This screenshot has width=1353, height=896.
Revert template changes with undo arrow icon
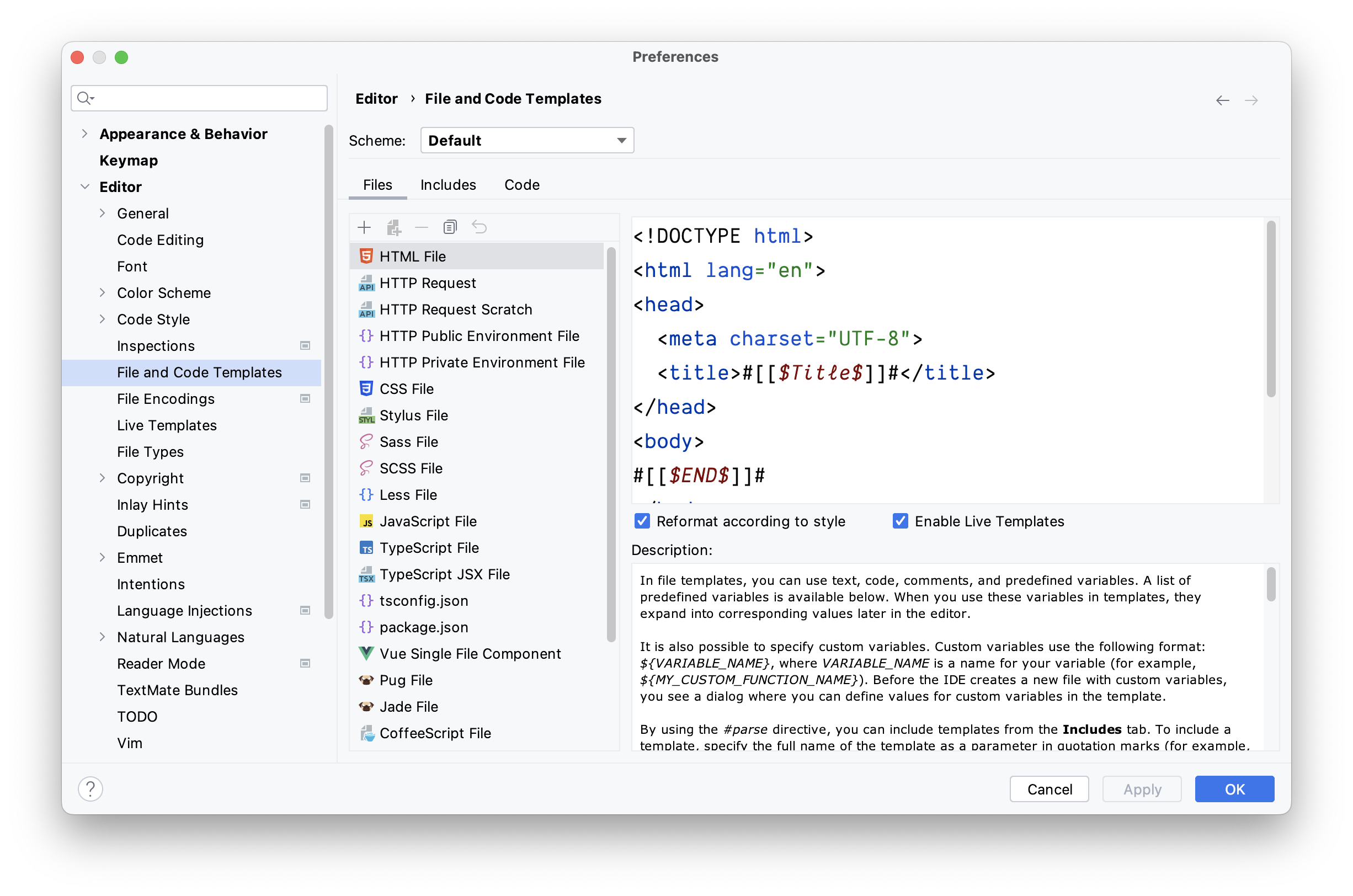480,227
